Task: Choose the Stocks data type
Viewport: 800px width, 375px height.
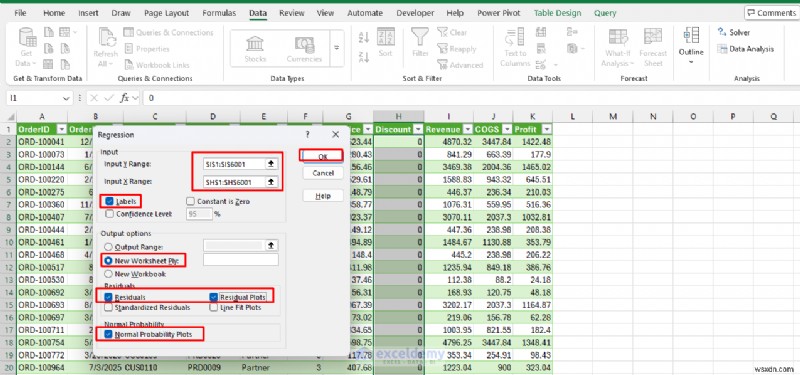Action: click(255, 48)
